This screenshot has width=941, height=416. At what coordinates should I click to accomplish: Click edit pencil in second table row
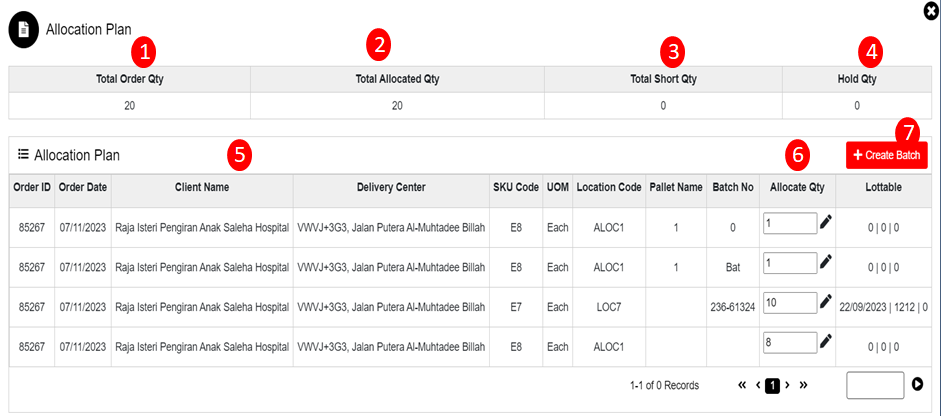coord(826,262)
